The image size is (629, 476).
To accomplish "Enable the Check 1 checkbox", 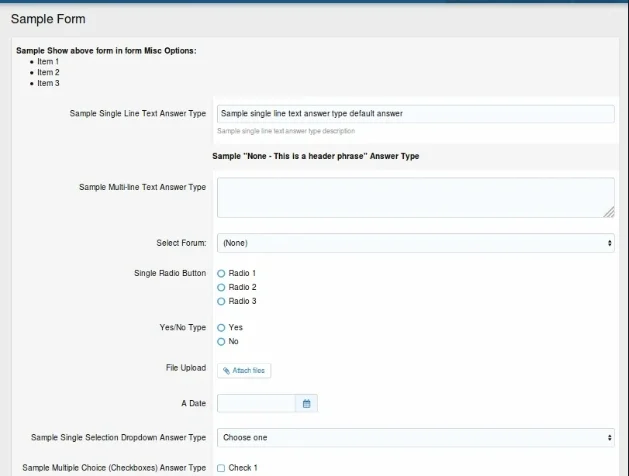I will tap(221, 468).
